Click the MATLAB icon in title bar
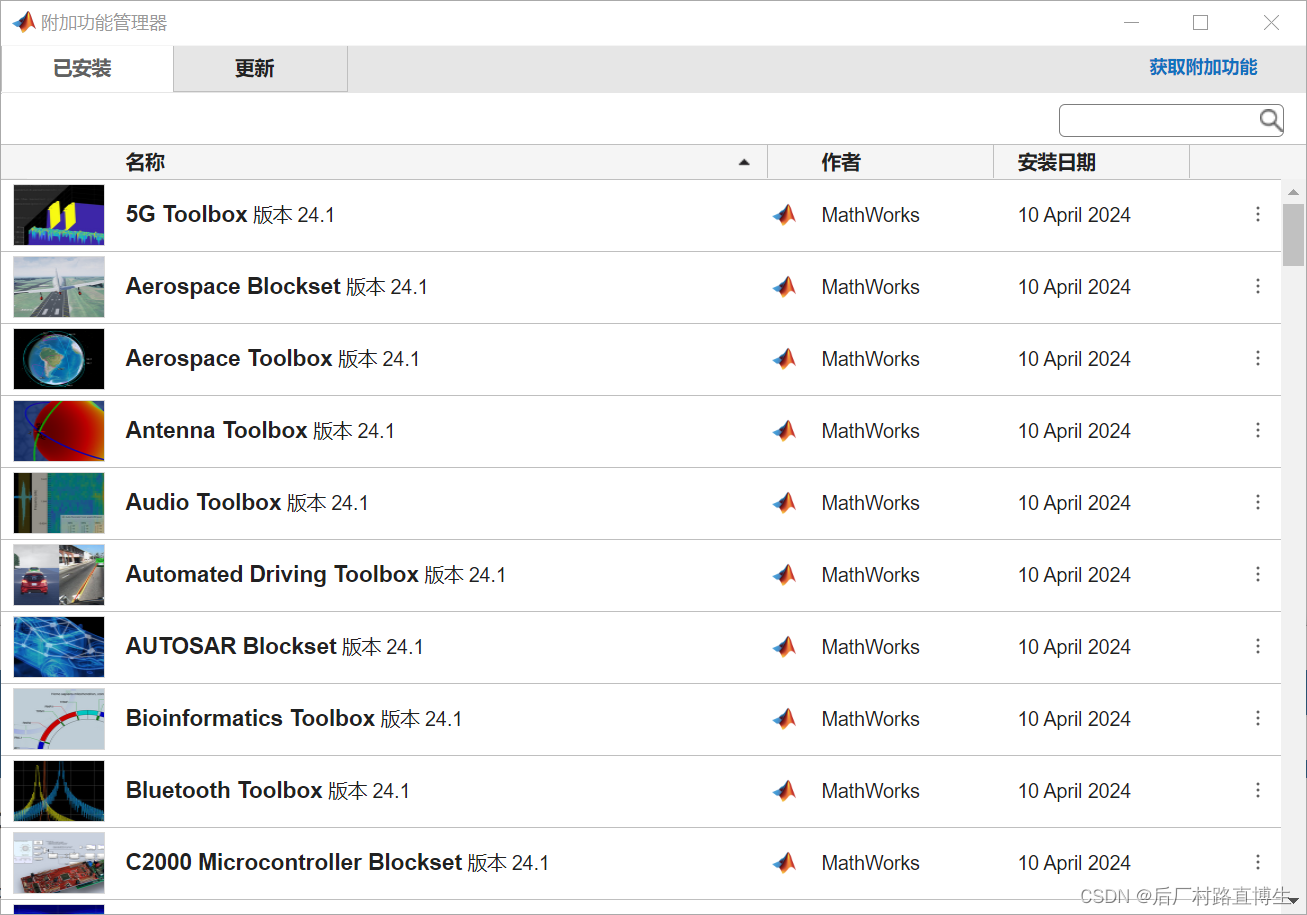This screenshot has height=915, width=1307. click(24, 22)
